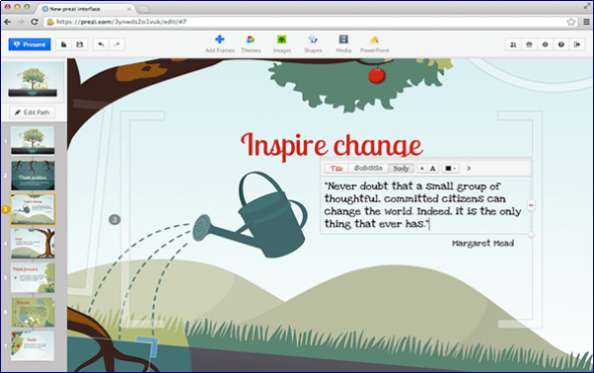594x373 pixels.
Task: Undo the last action
Action: [x=101, y=44]
